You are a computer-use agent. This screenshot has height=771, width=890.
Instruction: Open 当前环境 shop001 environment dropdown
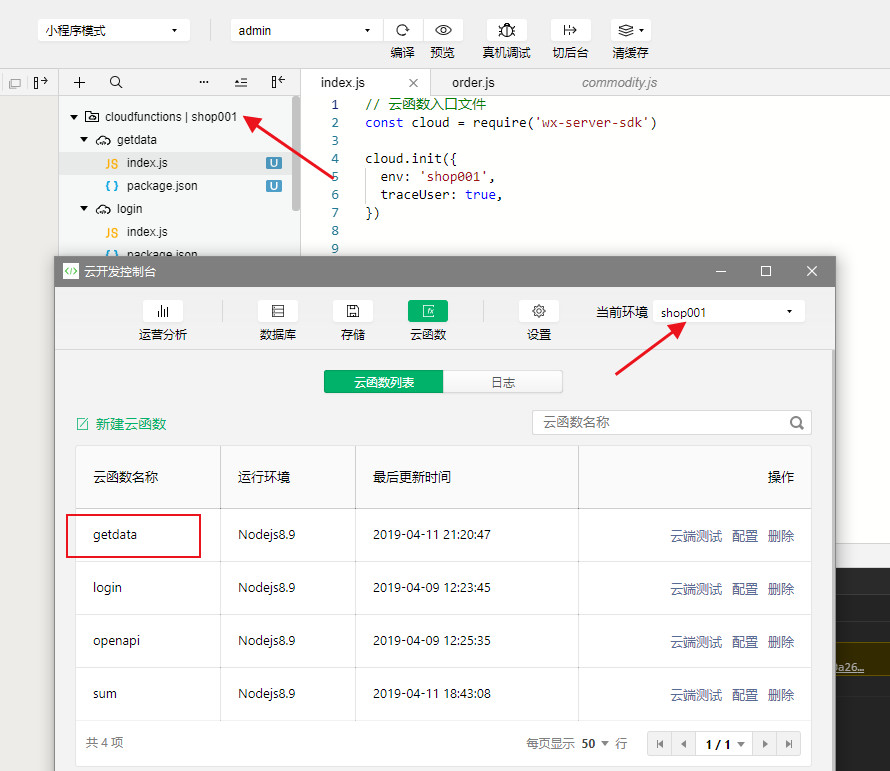(729, 312)
